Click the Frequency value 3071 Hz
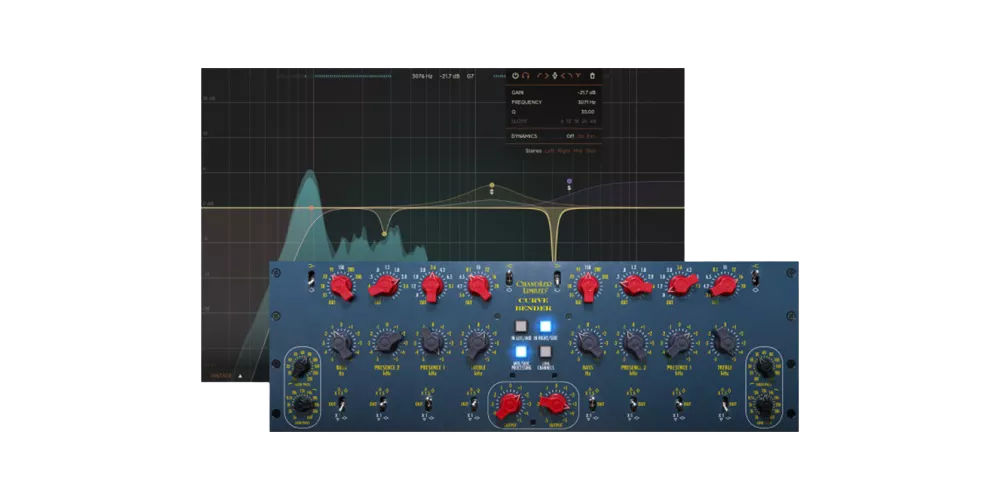 tap(587, 102)
